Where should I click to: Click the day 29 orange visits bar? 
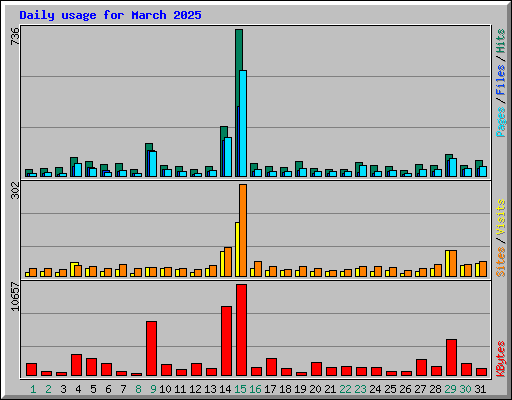point(453,263)
